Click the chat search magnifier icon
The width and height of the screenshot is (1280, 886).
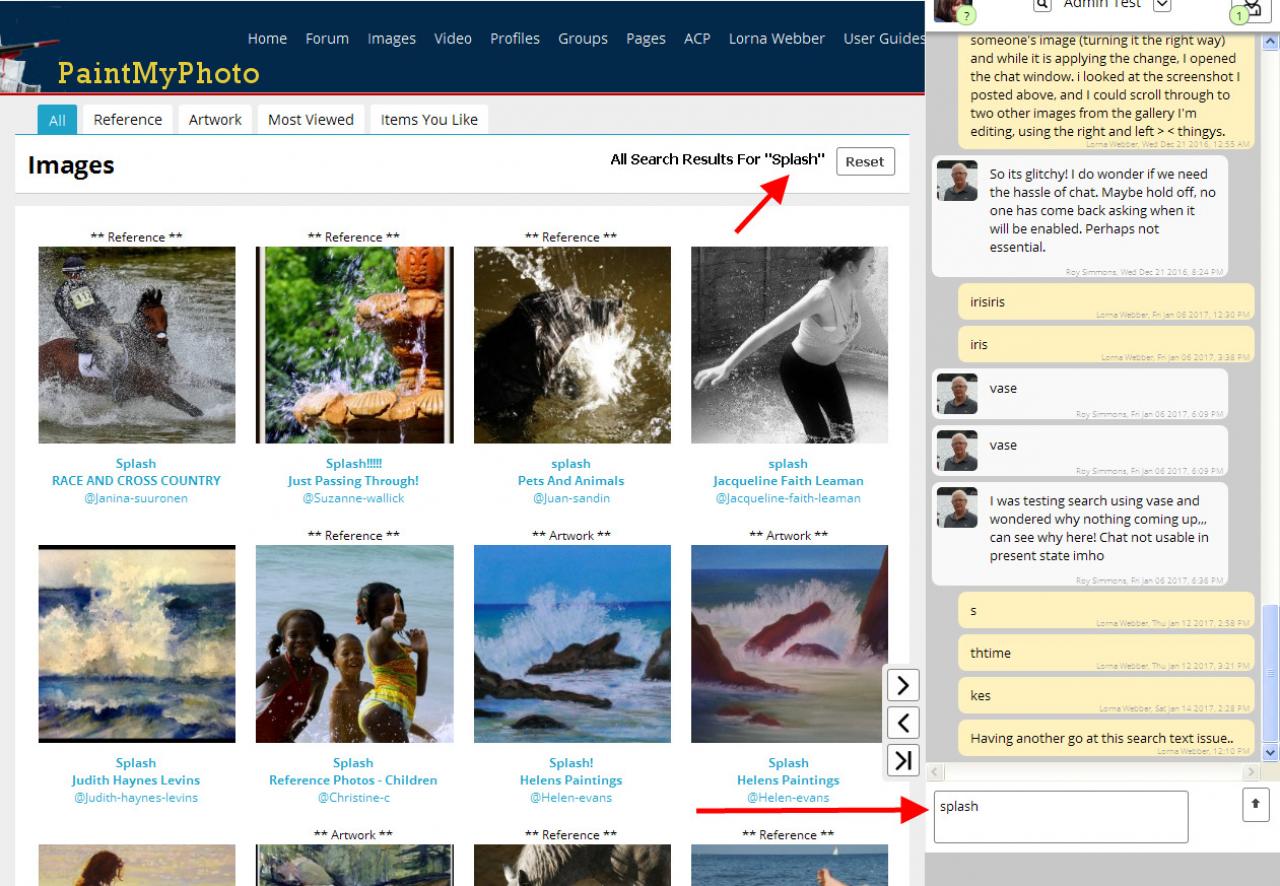pos(1042,5)
